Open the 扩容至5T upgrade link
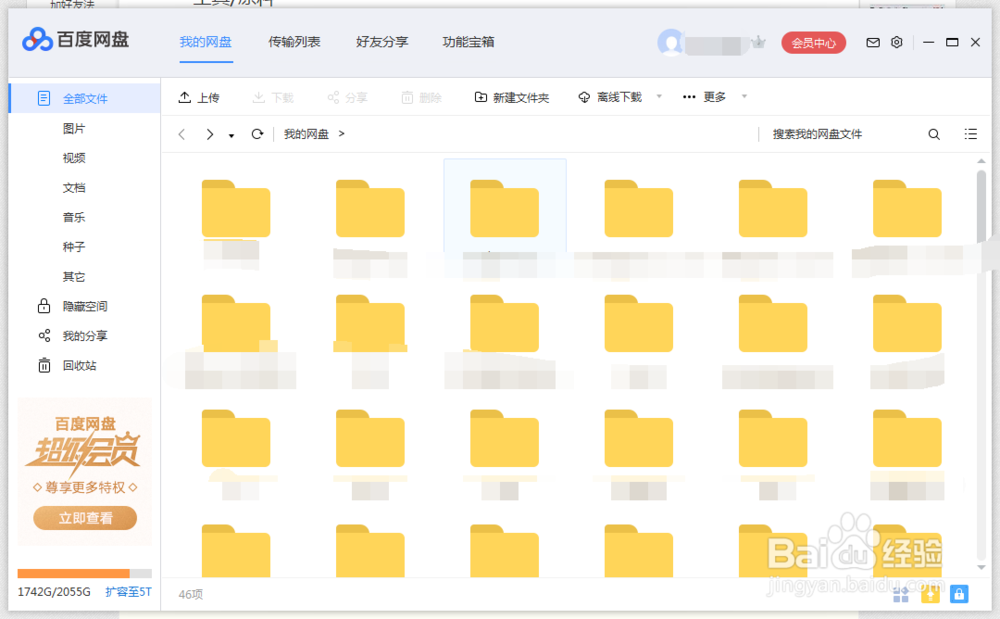 tap(130, 592)
